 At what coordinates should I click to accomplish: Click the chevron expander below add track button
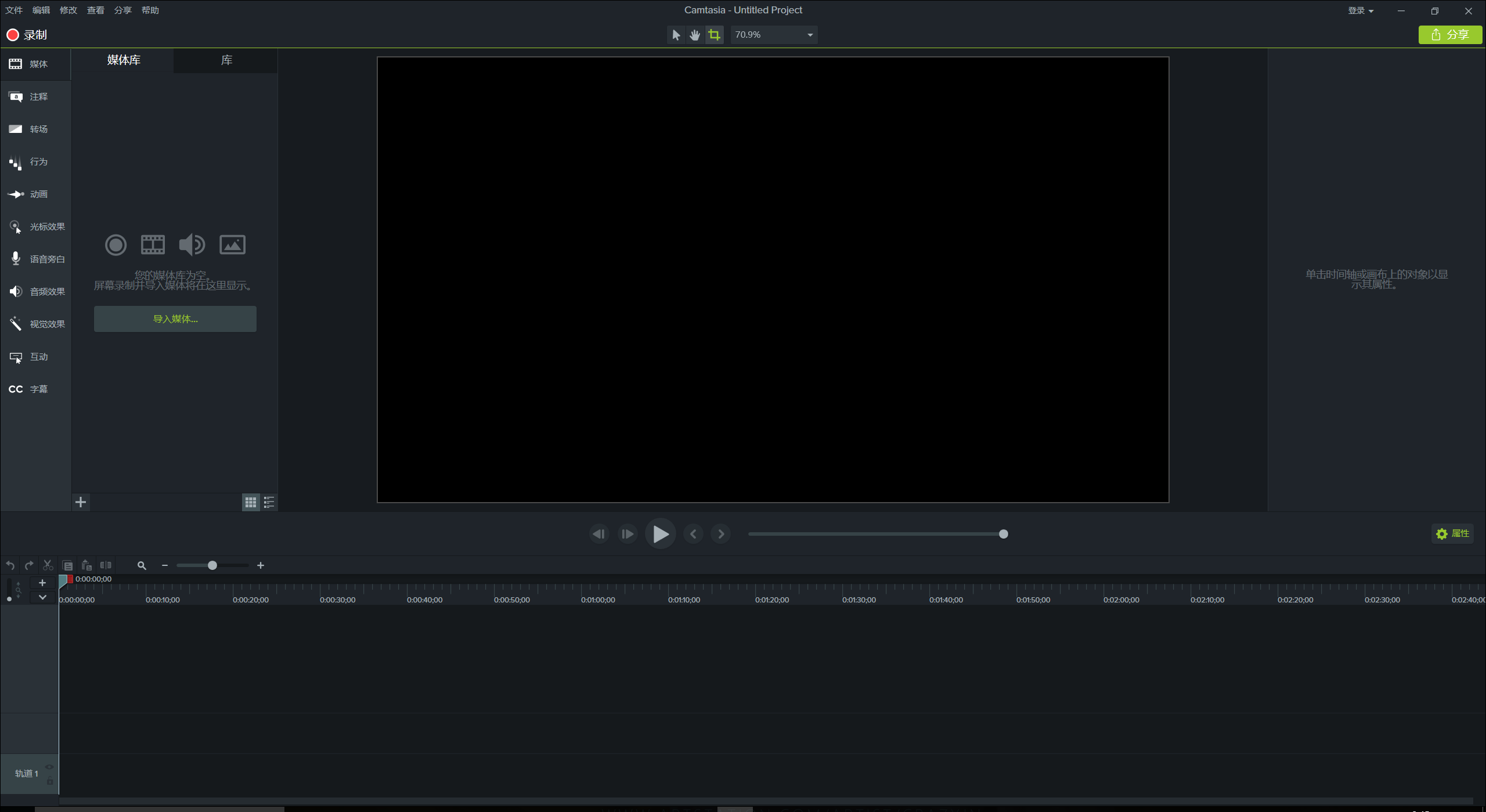pyautogui.click(x=42, y=597)
